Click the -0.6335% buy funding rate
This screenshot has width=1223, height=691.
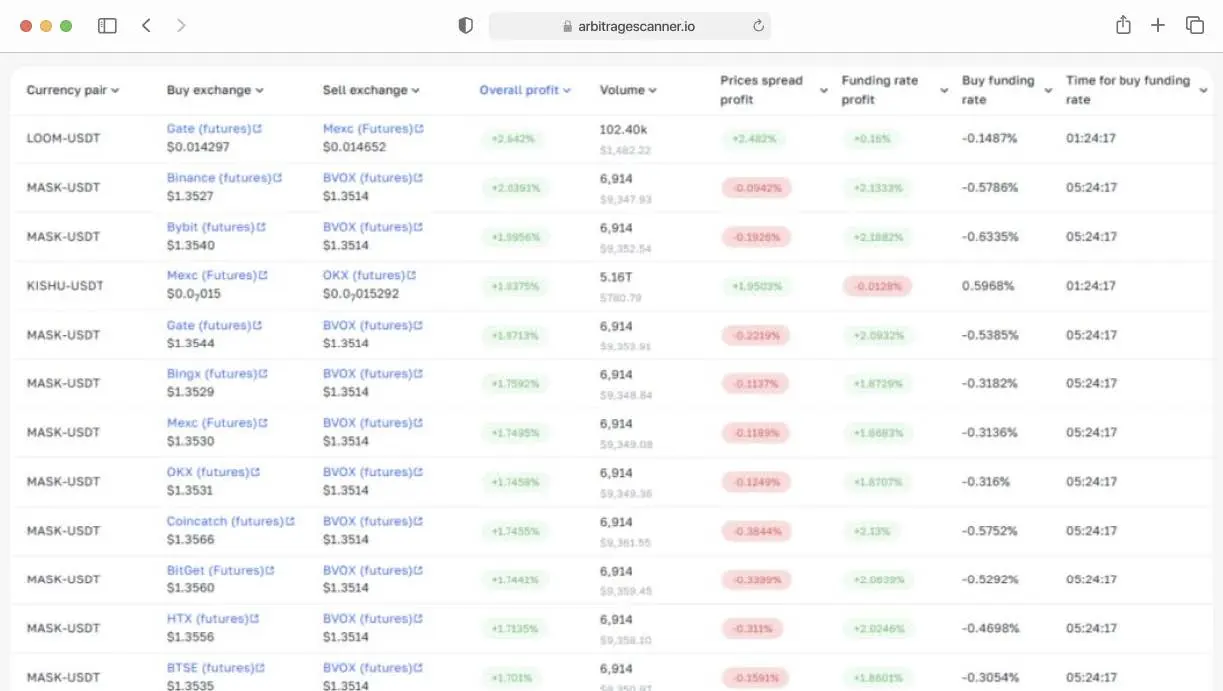click(990, 237)
